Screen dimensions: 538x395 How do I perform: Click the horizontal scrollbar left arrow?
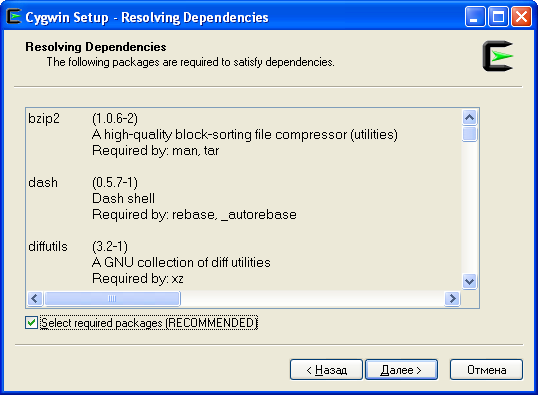[x=35, y=299]
